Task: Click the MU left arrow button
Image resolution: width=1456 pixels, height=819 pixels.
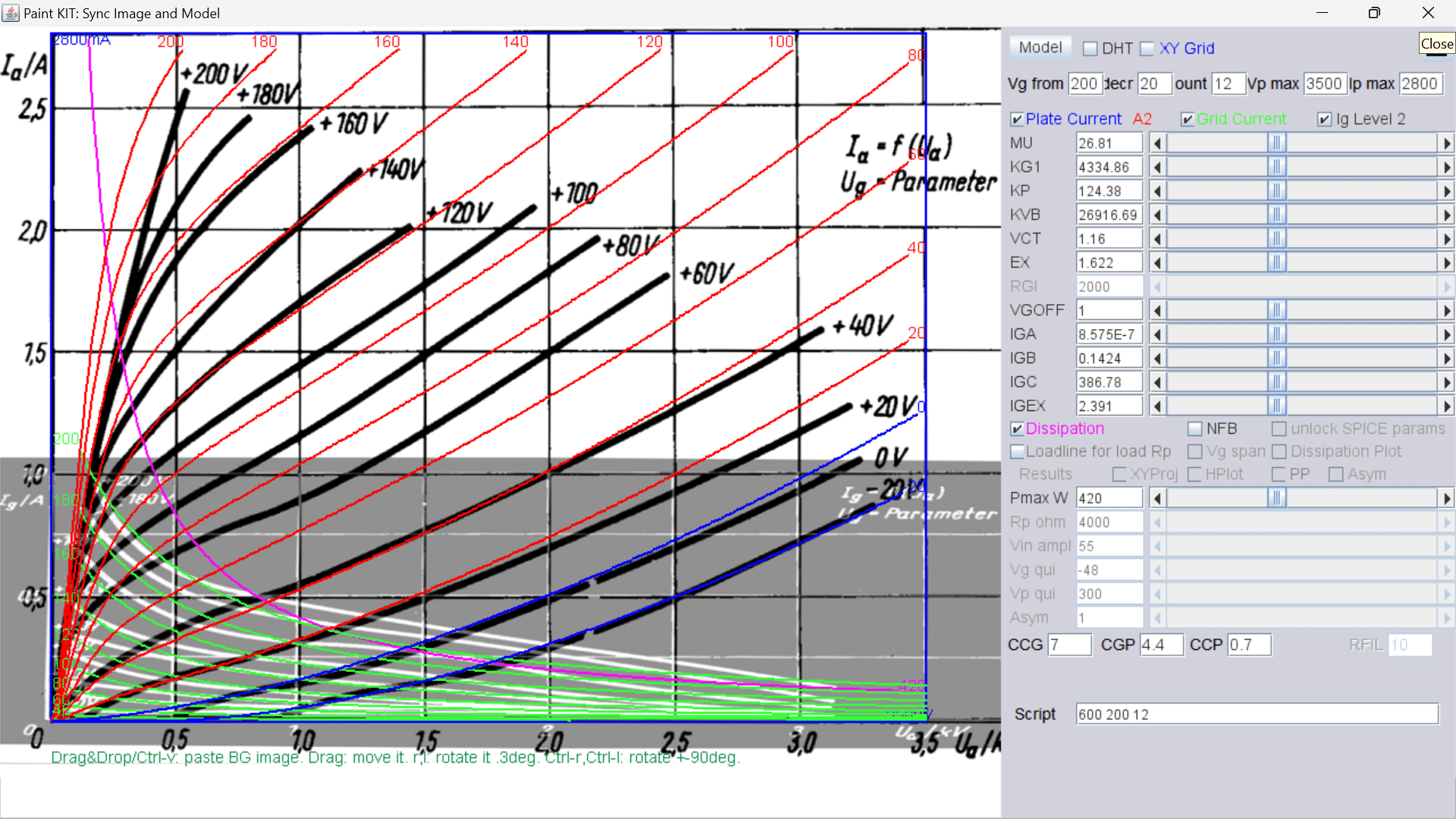Action: click(1157, 143)
